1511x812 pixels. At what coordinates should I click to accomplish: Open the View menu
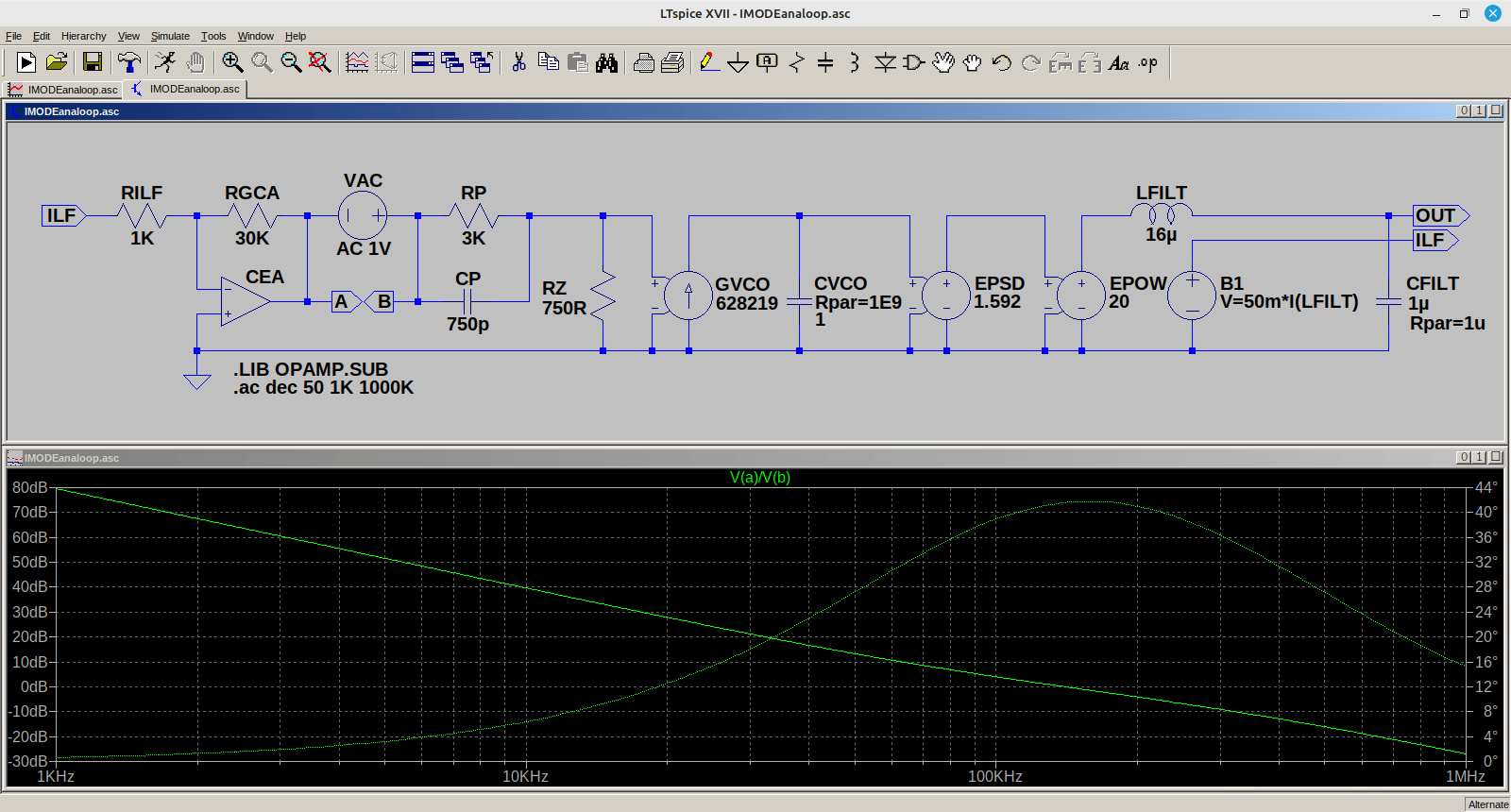128,36
